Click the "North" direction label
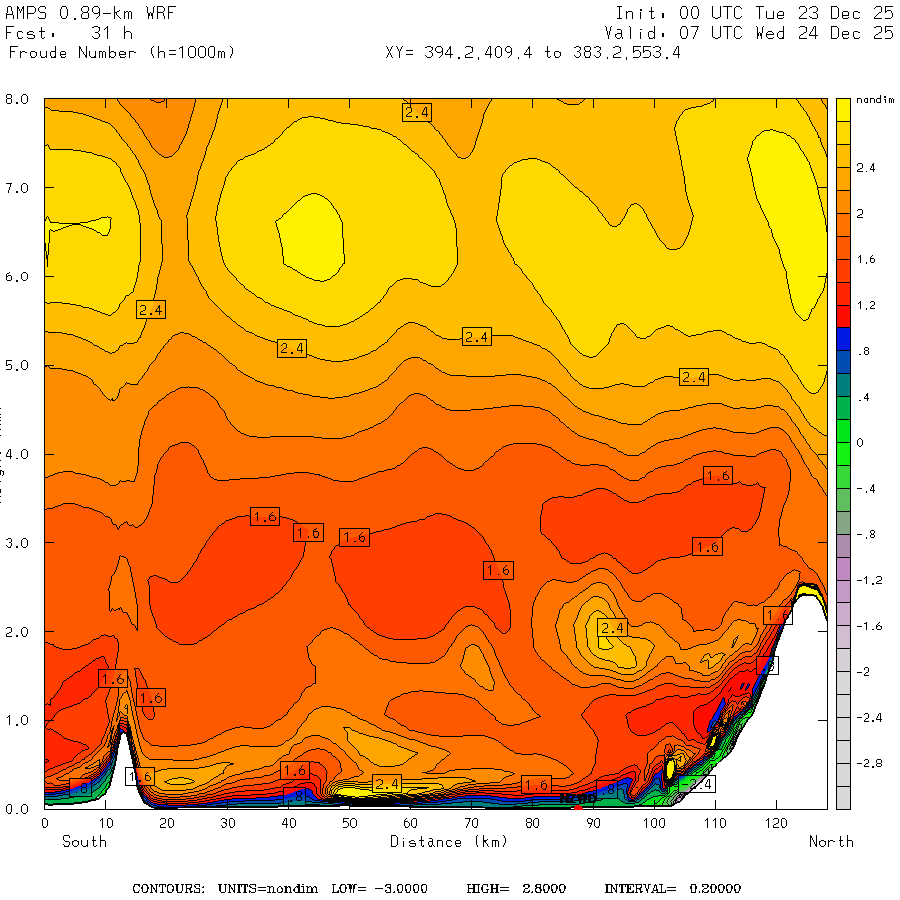 (831, 842)
